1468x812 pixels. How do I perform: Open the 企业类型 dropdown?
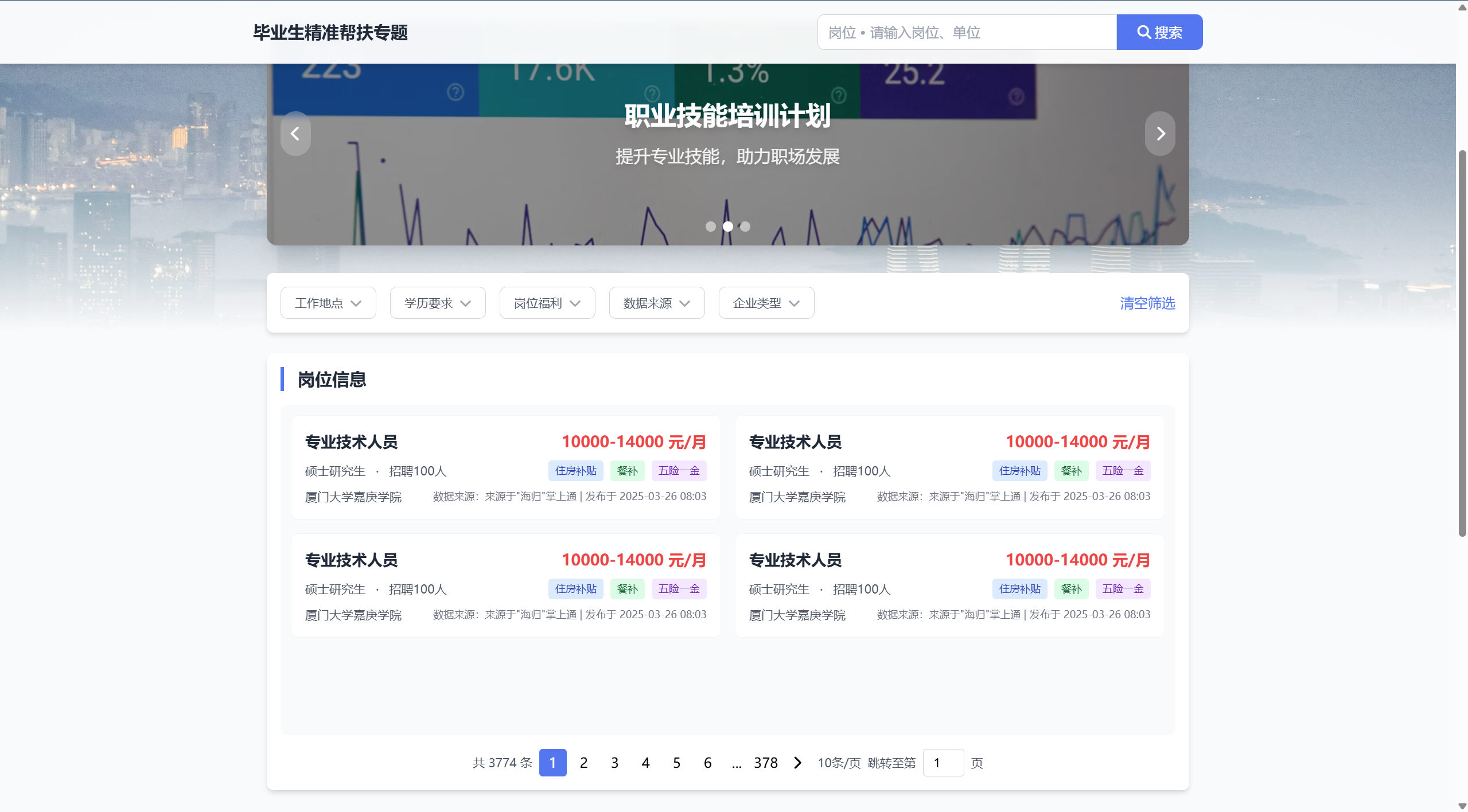766,303
